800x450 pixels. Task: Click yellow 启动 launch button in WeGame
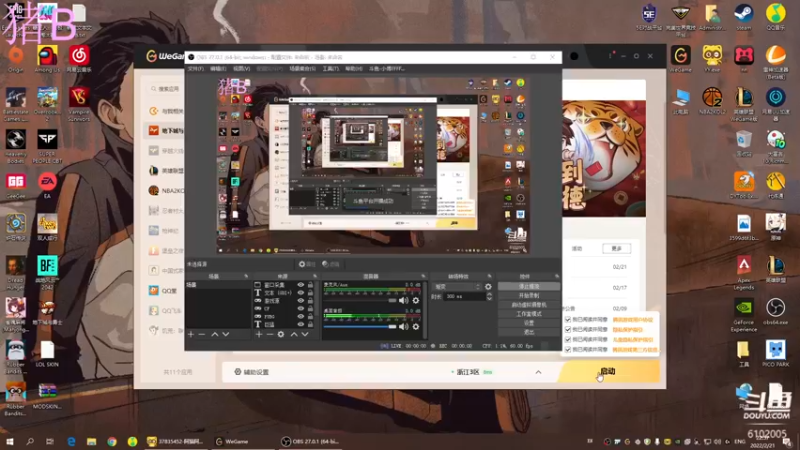[609, 371]
